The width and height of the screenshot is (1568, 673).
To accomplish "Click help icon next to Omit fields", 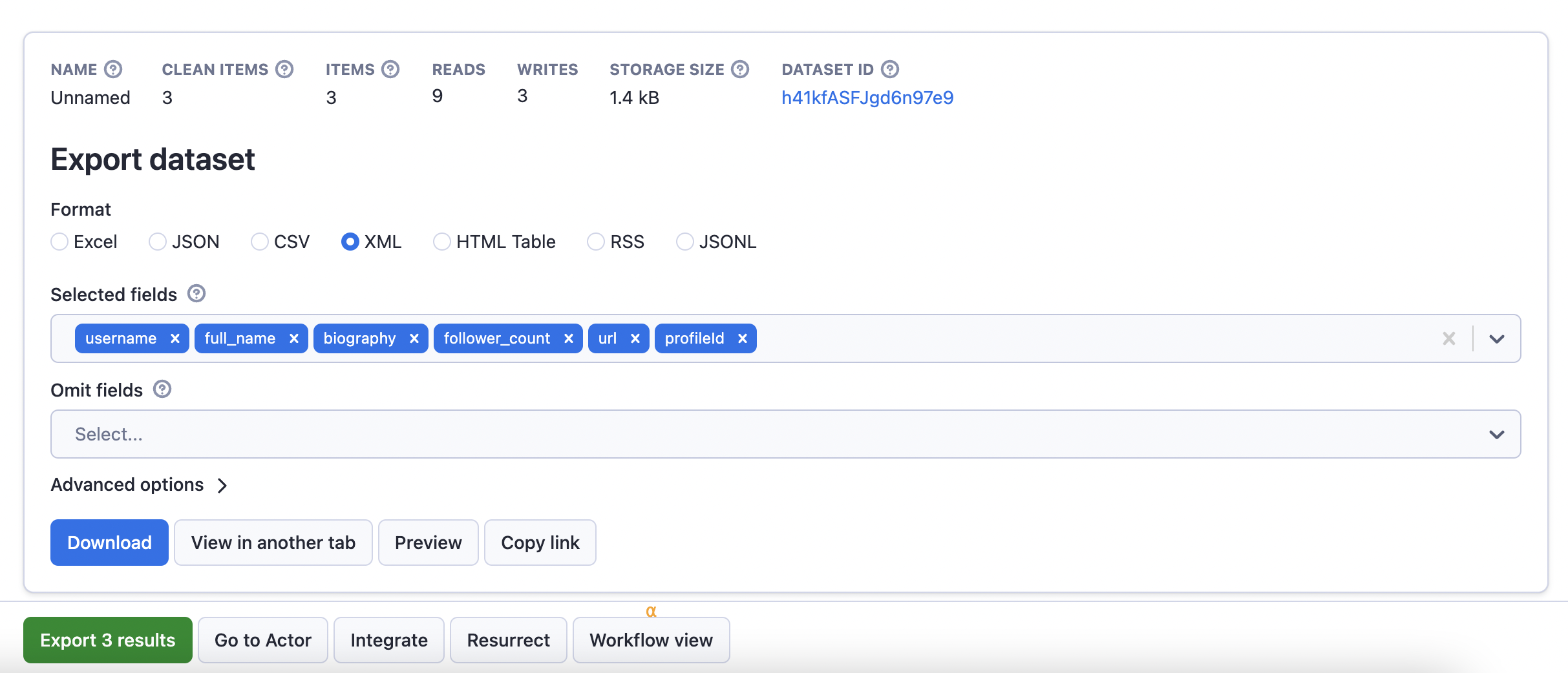I will [x=162, y=389].
